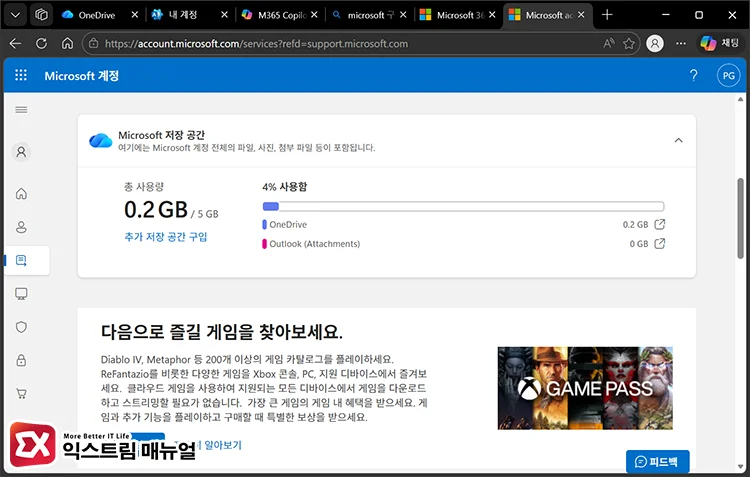Viewport: 750px width, 477px height.
Task: Open the read aloud icon
Action: click(608, 44)
